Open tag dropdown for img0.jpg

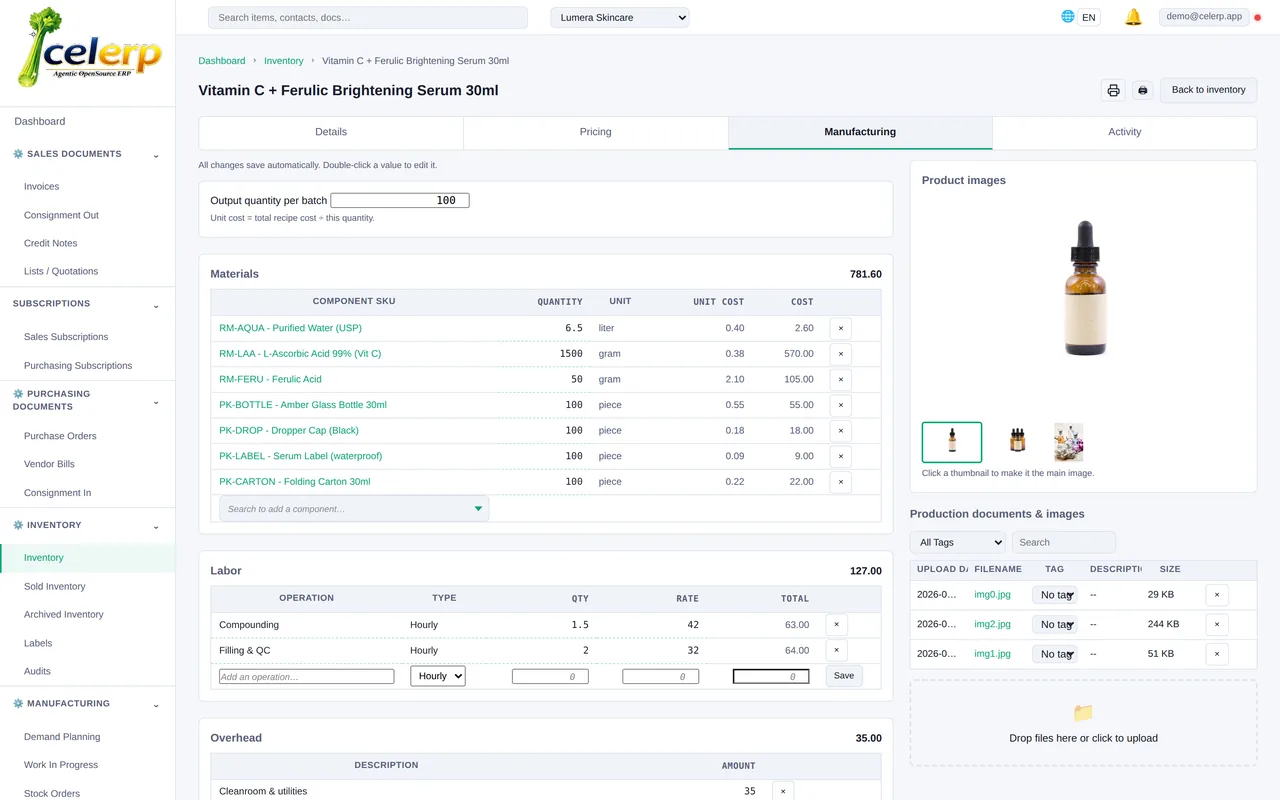tap(1055, 595)
